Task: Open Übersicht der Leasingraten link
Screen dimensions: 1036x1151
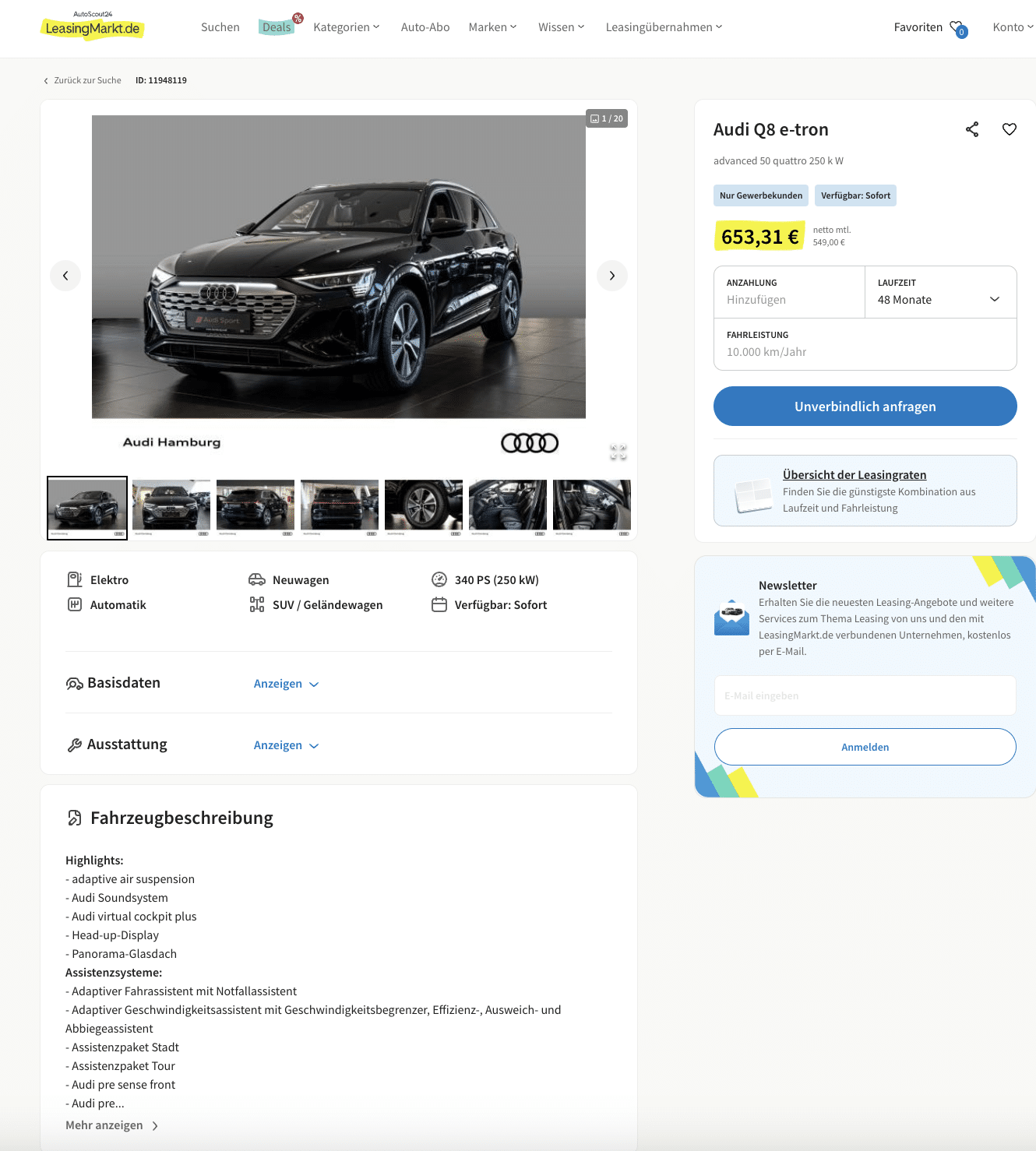Action: (855, 475)
